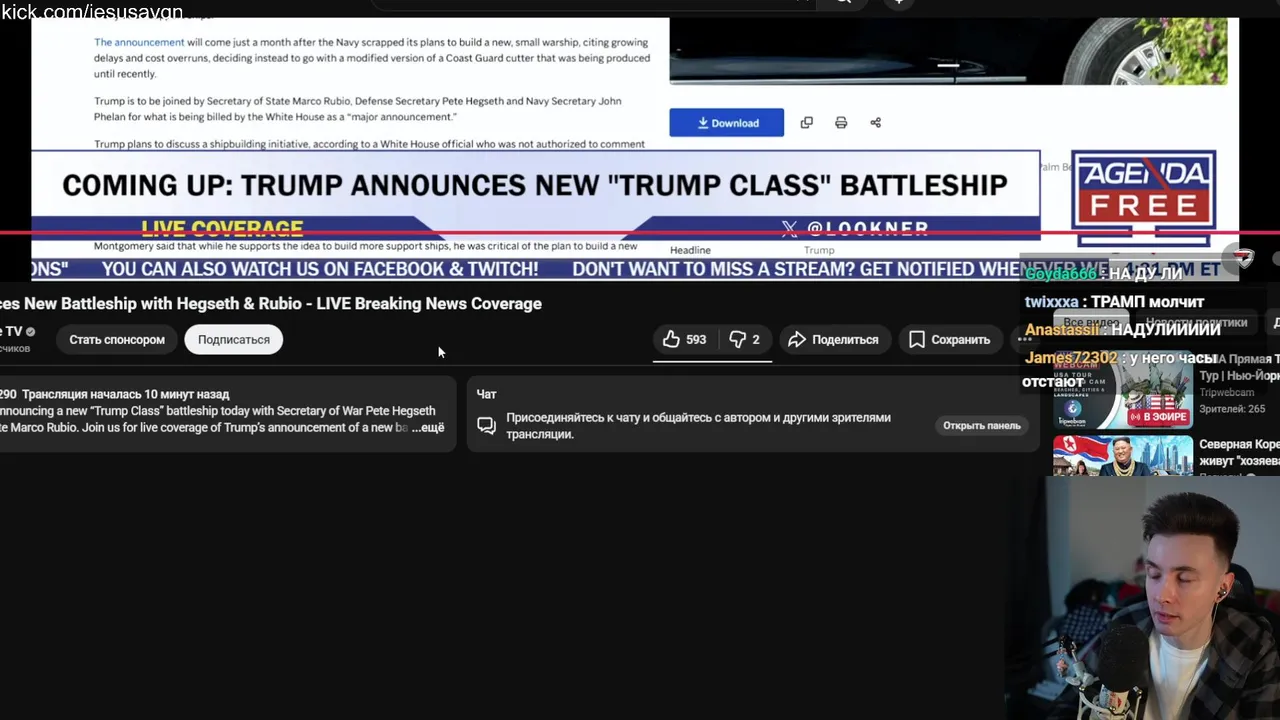Click the verified checkmark beside channel name
Screen dimensions: 1280x720
[30, 332]
